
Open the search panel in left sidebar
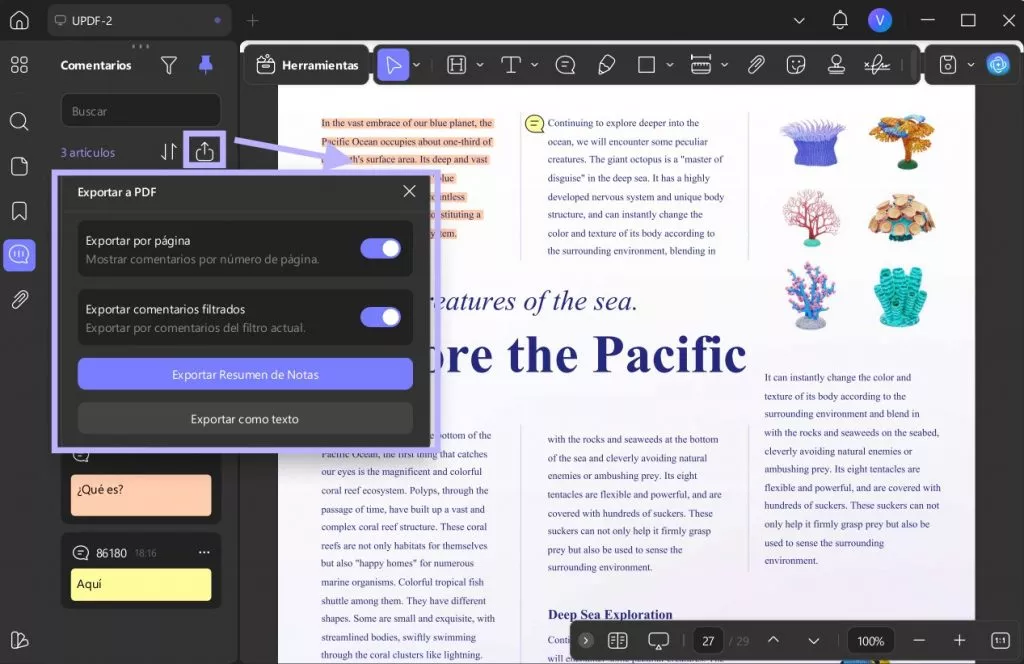(19, 121)
